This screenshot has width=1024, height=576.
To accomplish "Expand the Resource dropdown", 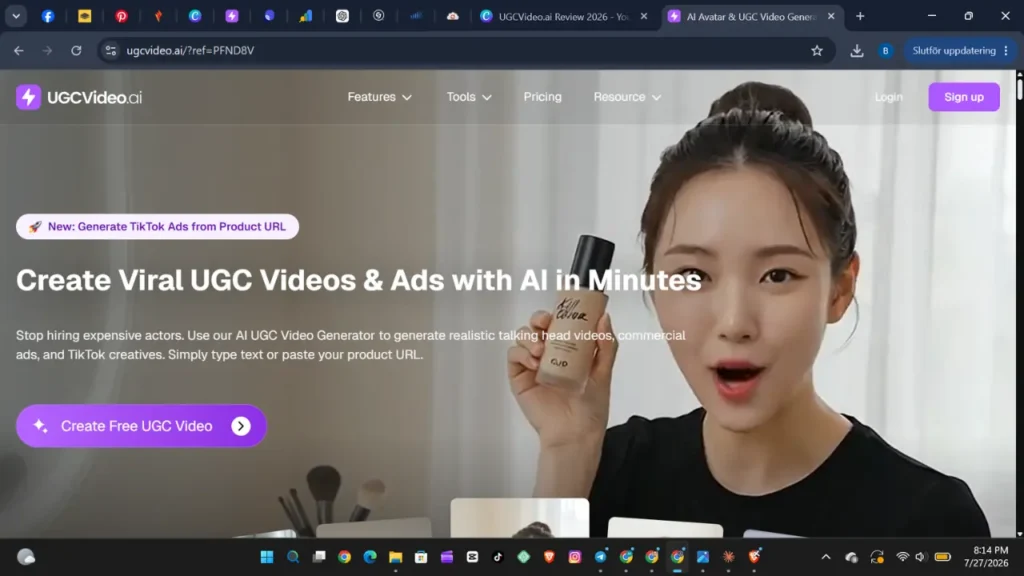I will (627, 97).
